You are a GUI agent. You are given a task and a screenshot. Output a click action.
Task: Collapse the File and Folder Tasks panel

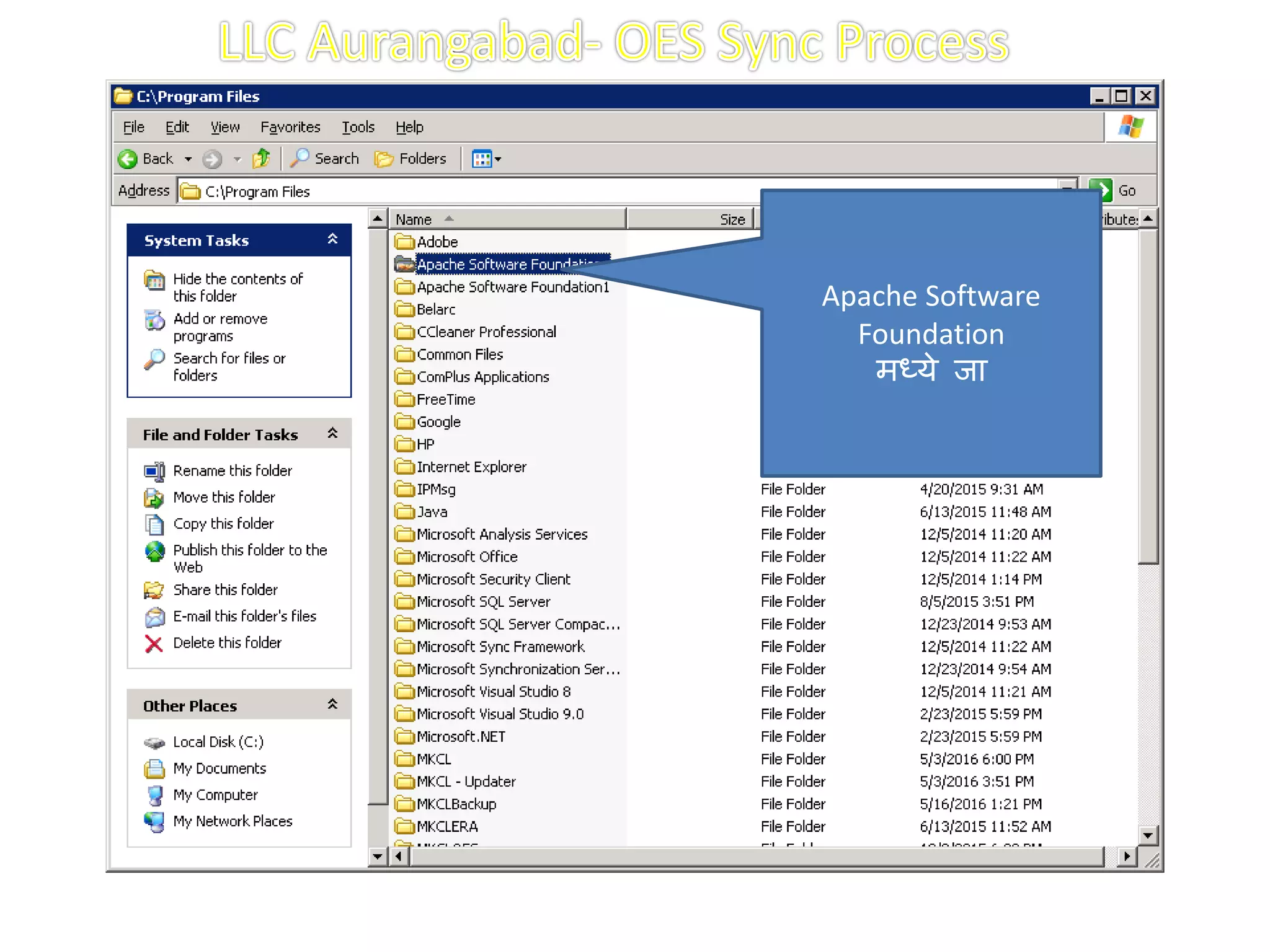(x=332, y=433)
